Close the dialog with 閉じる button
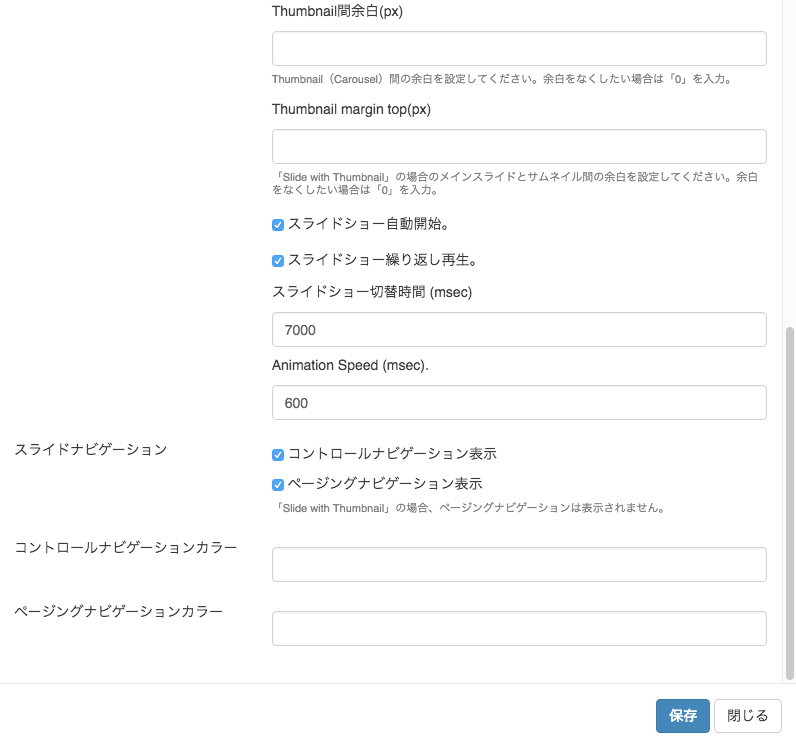Image resolution: width=796 pixels, height=741 pixels. 747,716
